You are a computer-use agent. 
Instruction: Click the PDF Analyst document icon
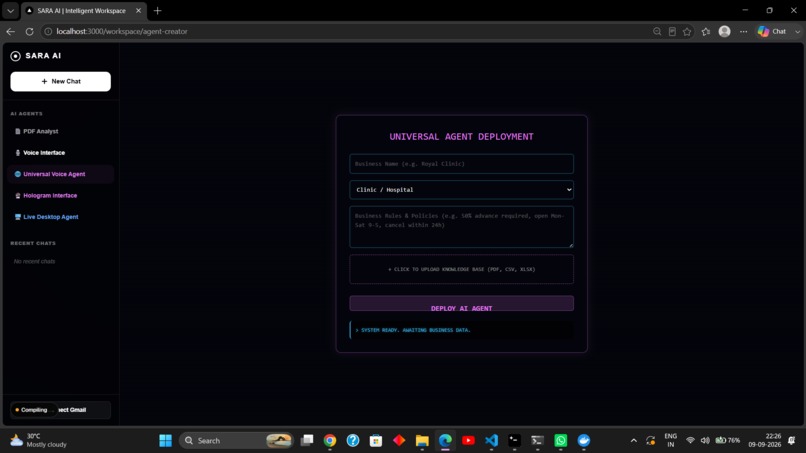click(x=17, y=131)
